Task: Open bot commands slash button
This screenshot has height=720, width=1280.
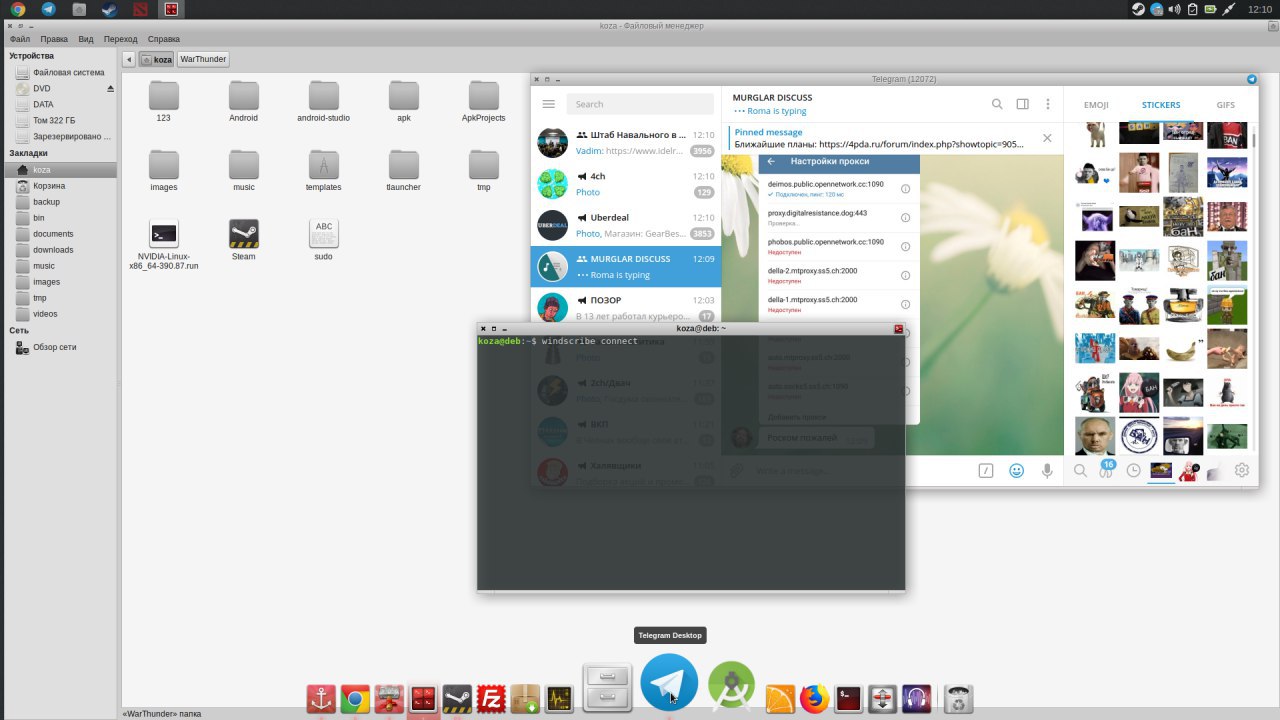Action: (985, 470)
